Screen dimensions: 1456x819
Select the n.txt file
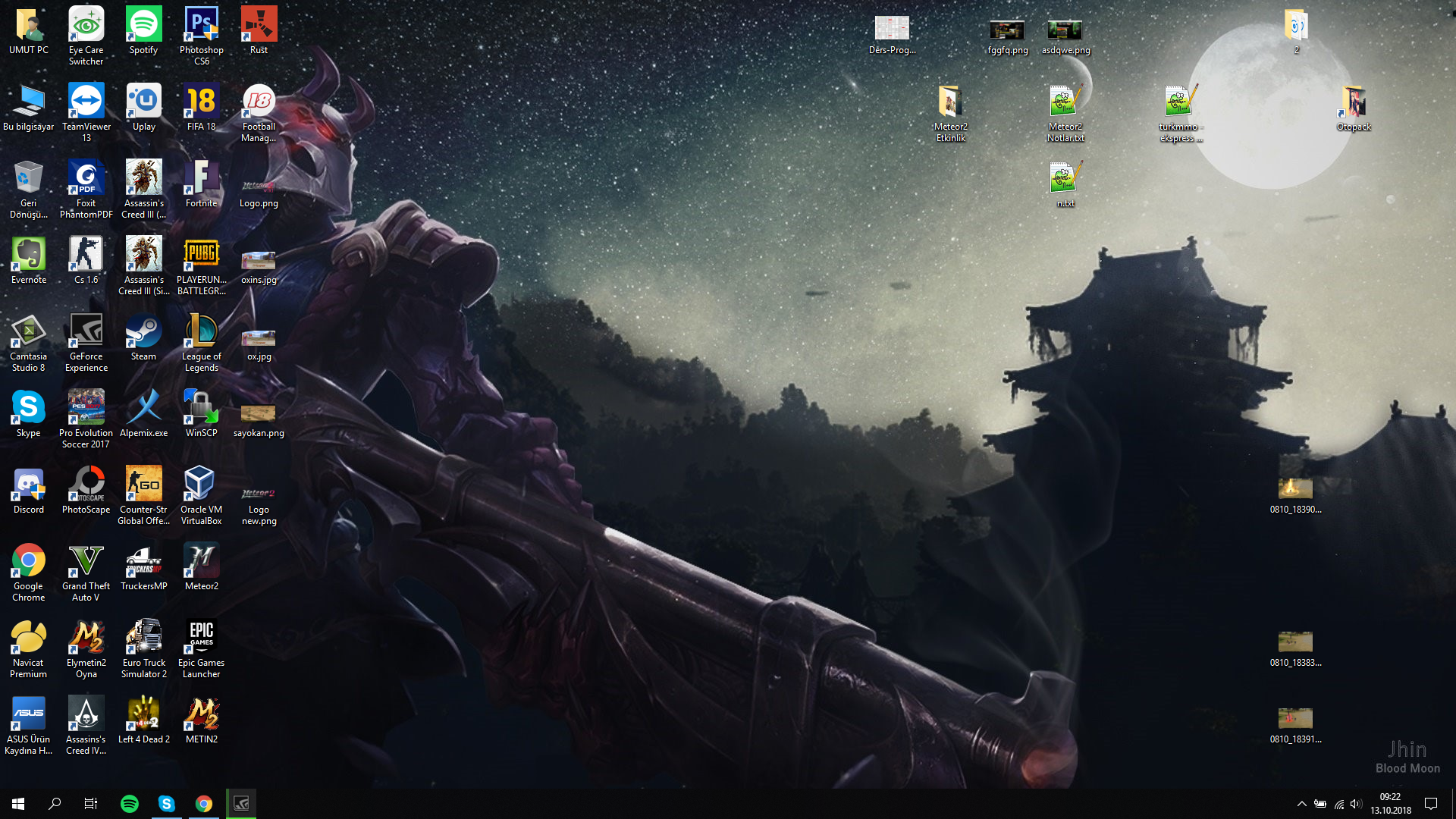(x=1065, y=184)
